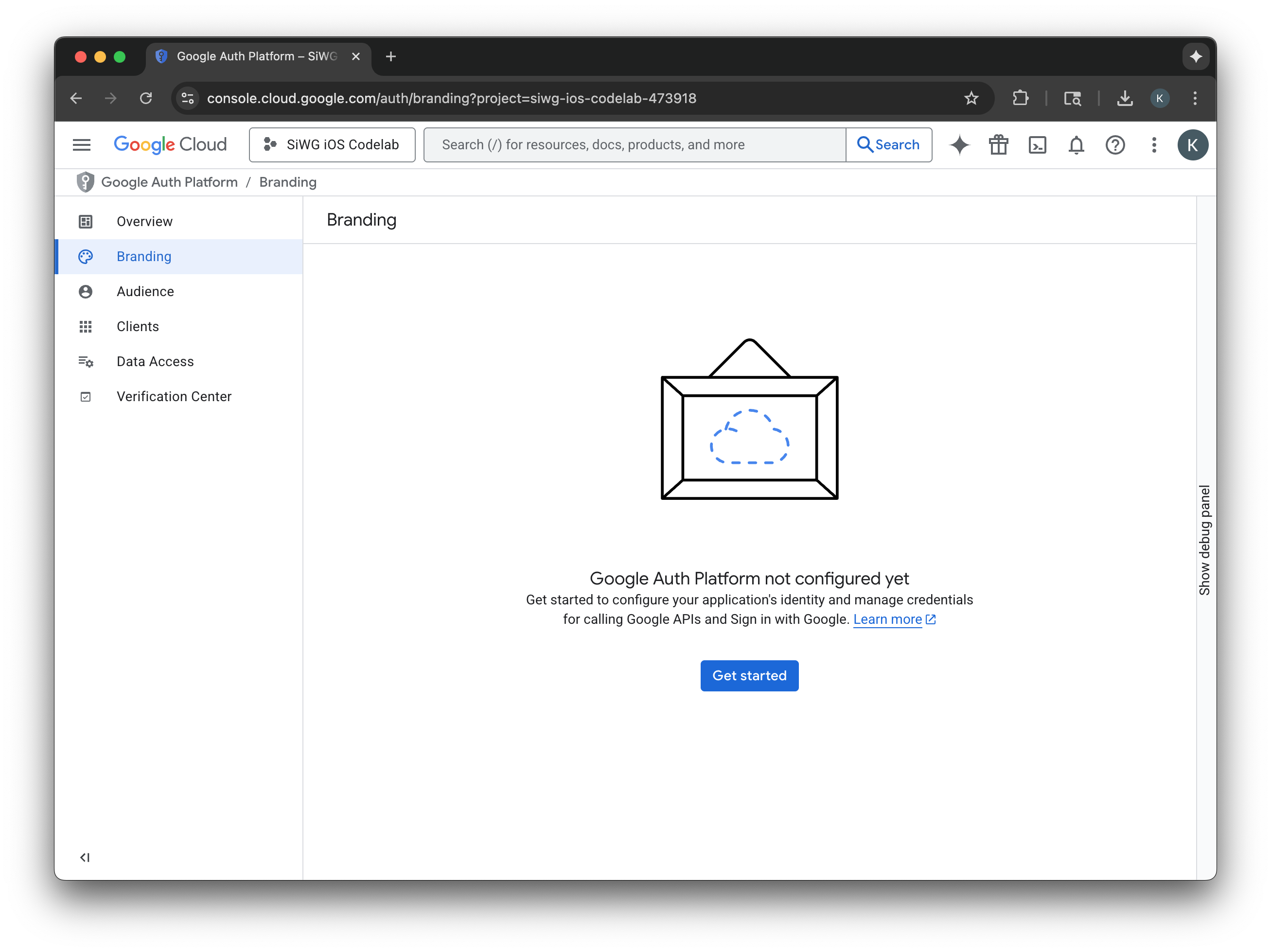Viewport: 1271px width, 952px height.
Task: Select the Data Access icon
Action: [86, 361]
